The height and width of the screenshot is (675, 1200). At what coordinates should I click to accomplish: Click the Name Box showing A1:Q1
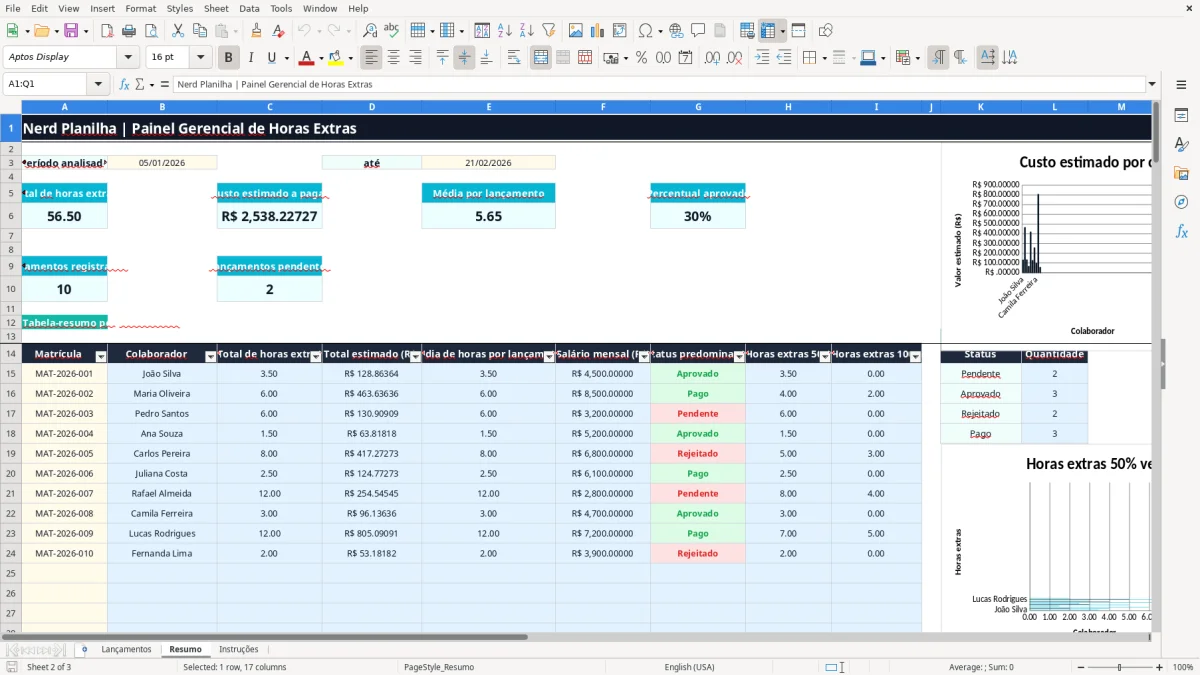pos(46,84)
